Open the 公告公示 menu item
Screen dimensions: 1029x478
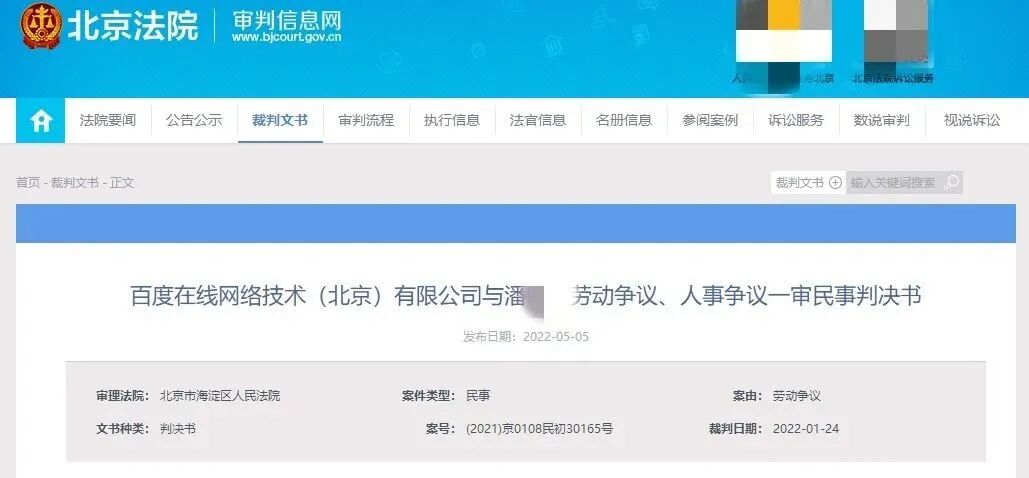[194, 120]
